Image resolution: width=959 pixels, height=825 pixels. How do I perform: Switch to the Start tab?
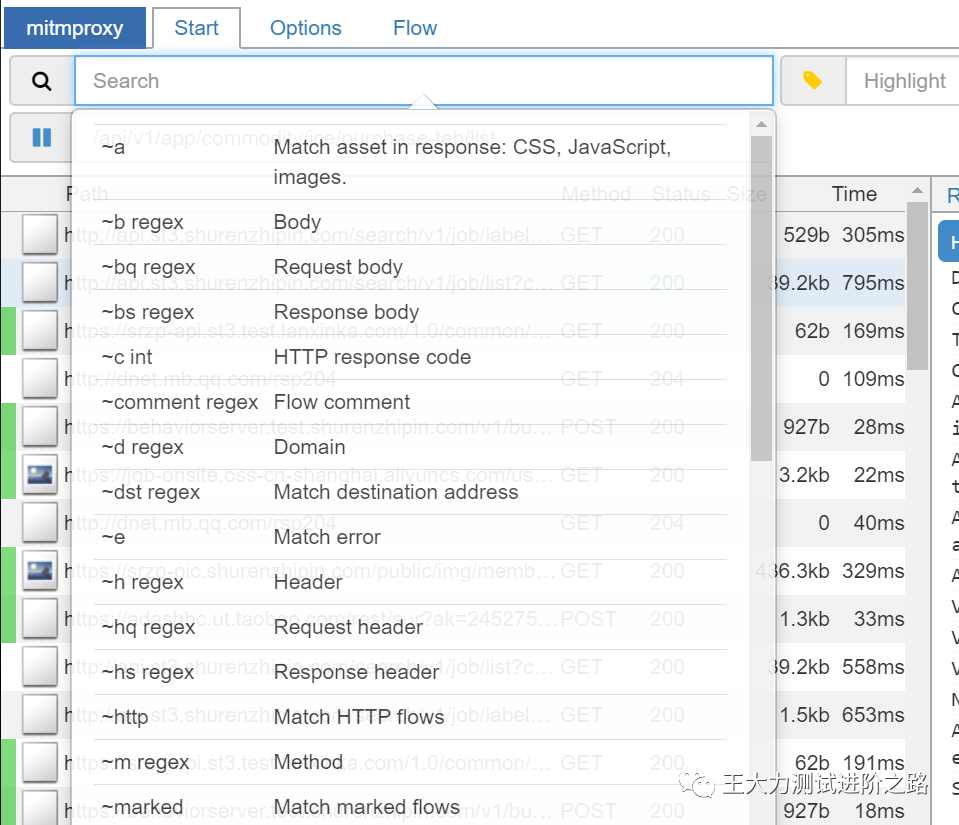[196, 28]
